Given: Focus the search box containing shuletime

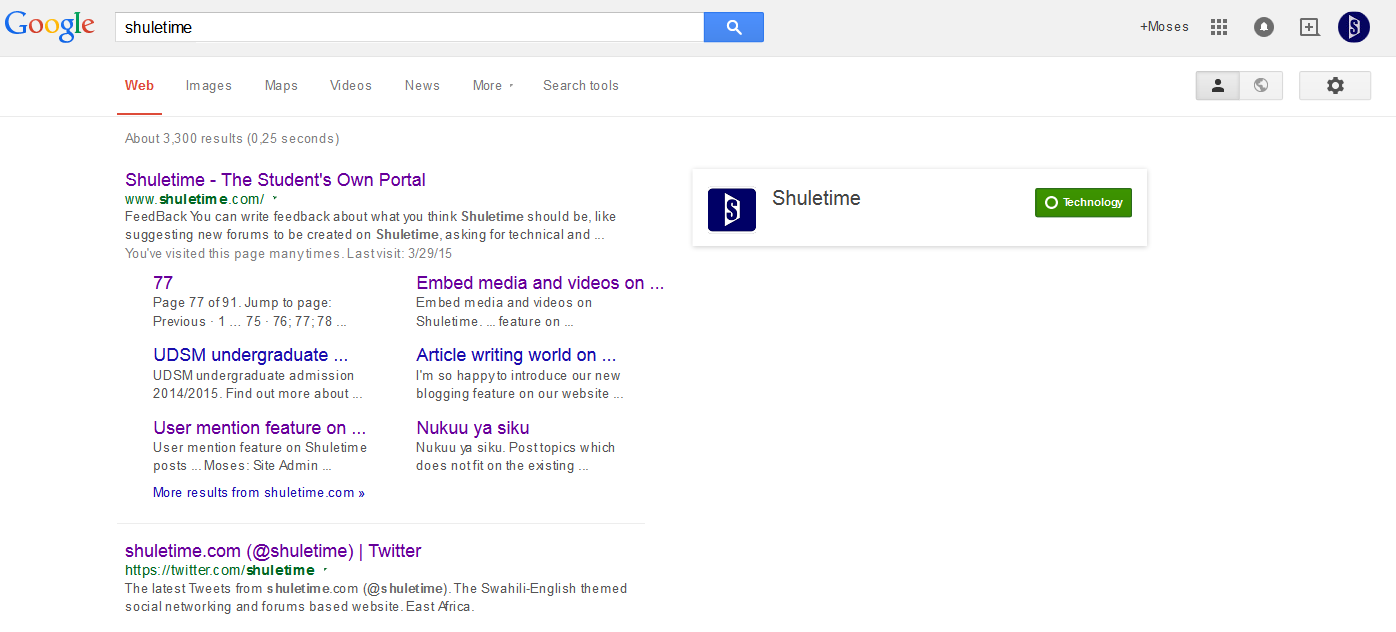Looking at the screenshot, I should click(x=410, y=28).
